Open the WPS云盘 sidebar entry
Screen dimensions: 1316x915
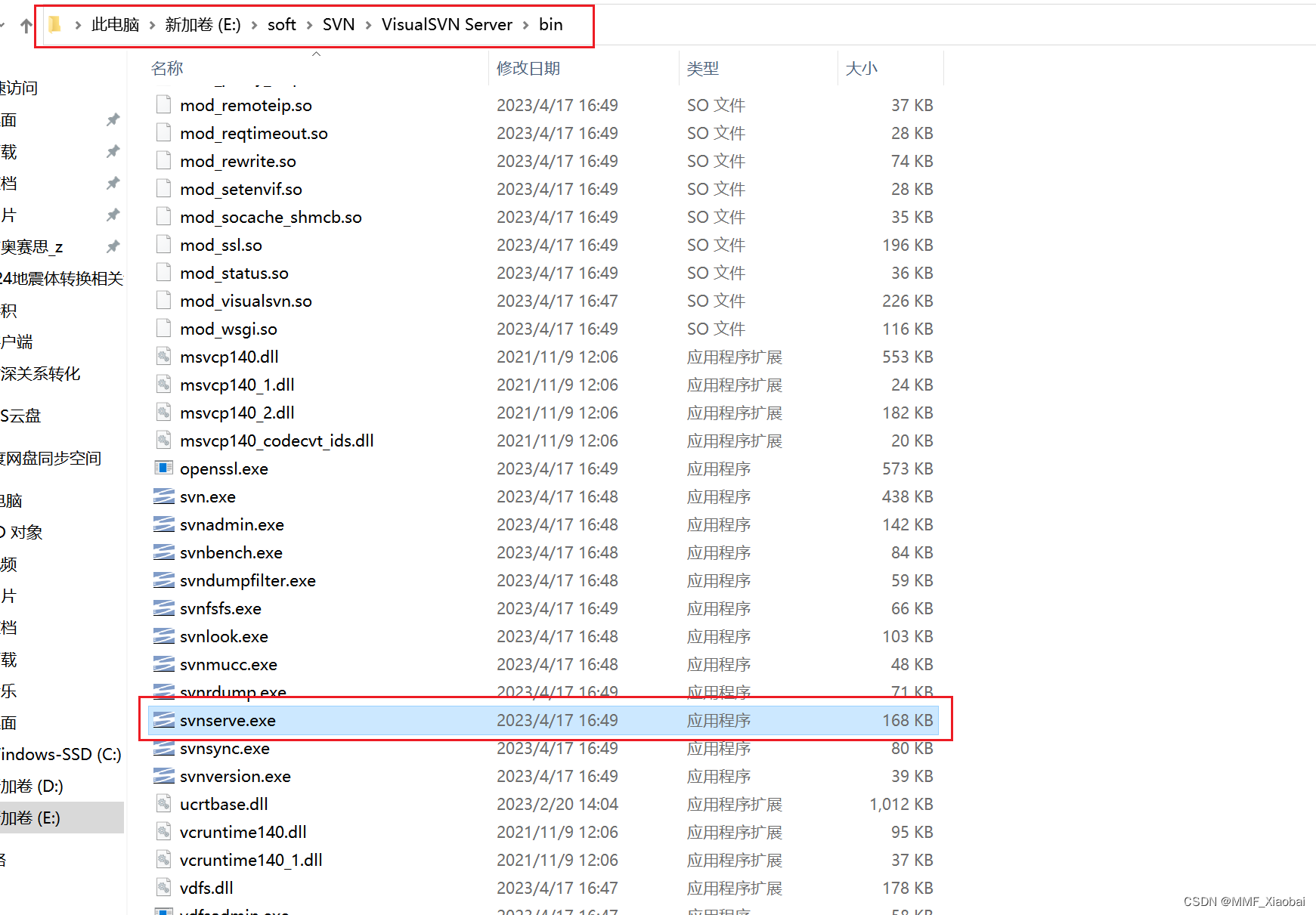[x=20, y=416]
